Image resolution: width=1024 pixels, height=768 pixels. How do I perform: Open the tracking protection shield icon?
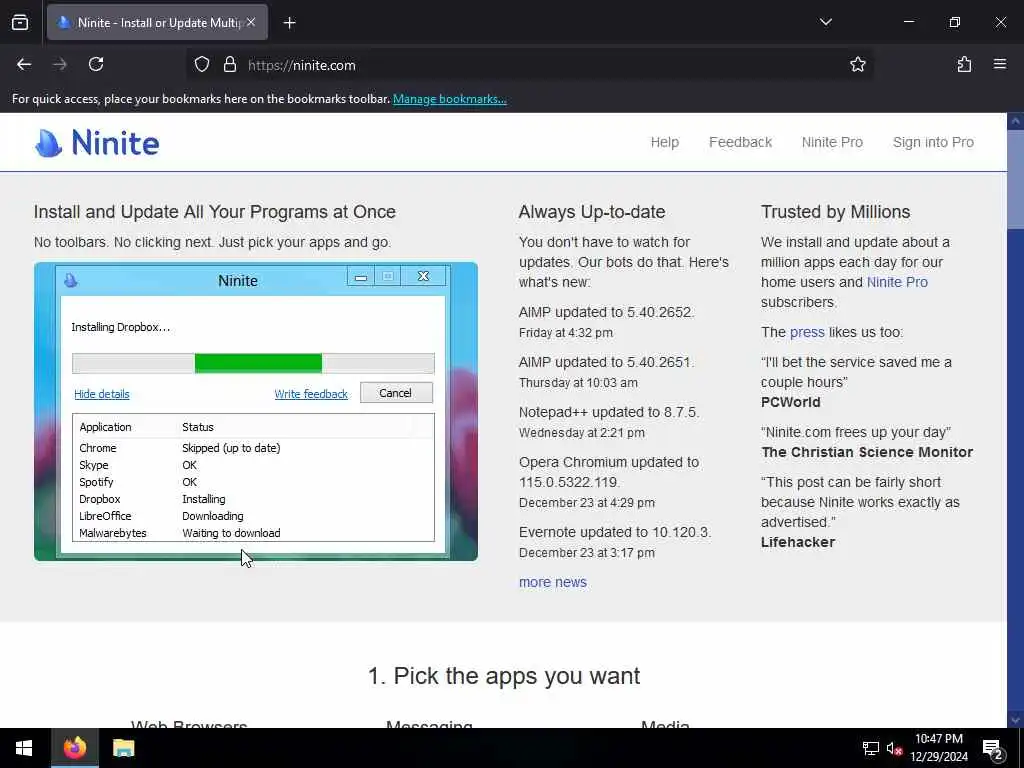(x=202, y=65)
